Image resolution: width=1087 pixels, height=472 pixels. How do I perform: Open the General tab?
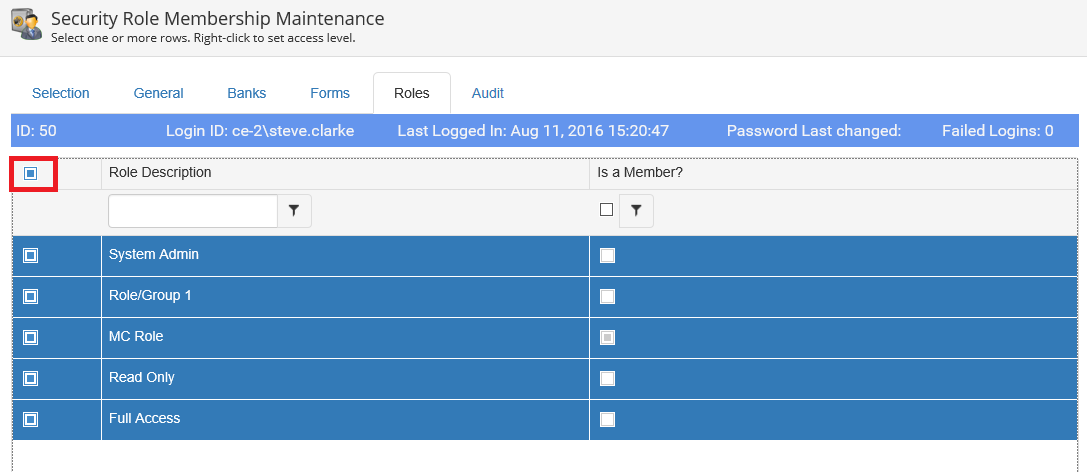159,93
